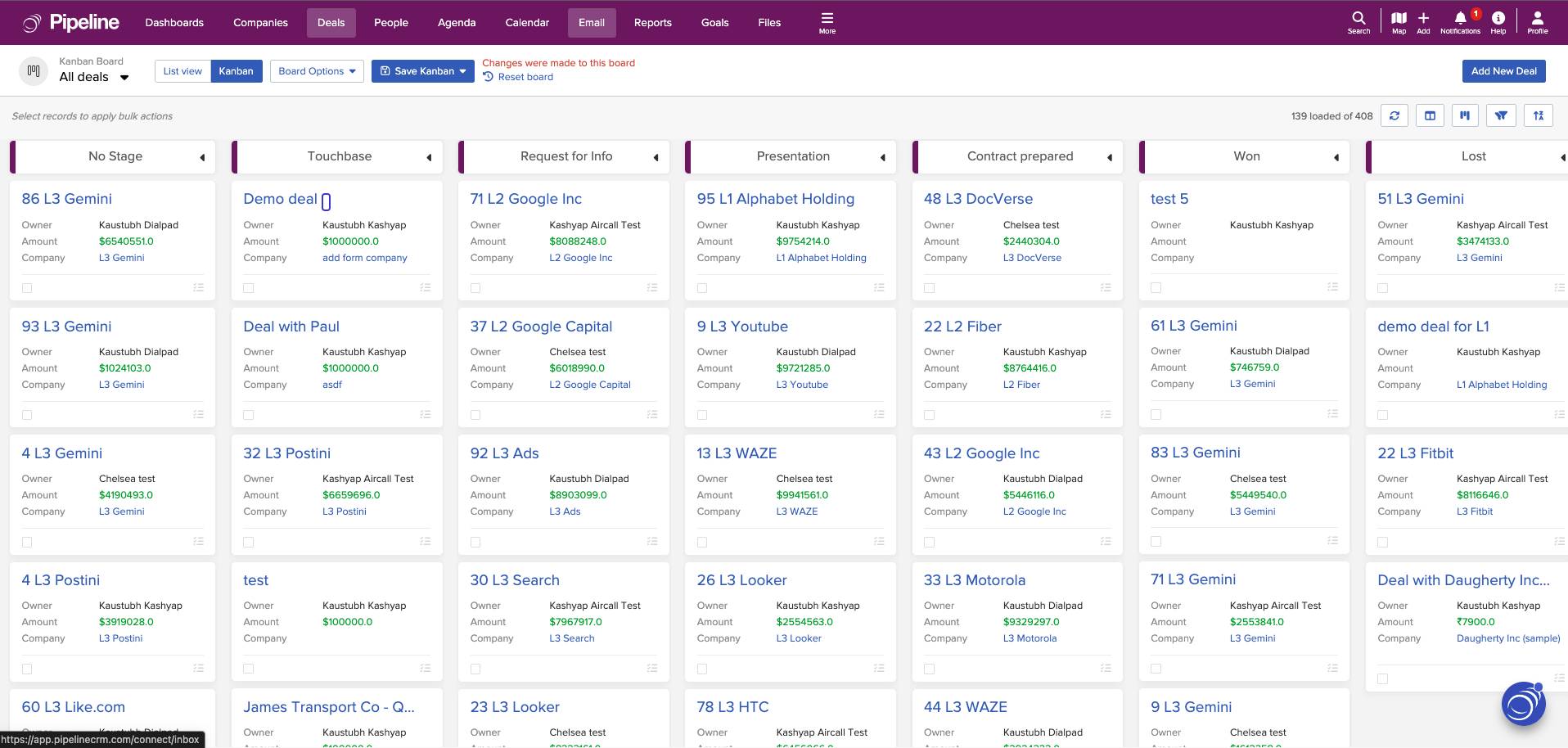This screenshot has height=748, width=1568.
Task: Expand the Board Options dropdown
Action: pos(317,70)
